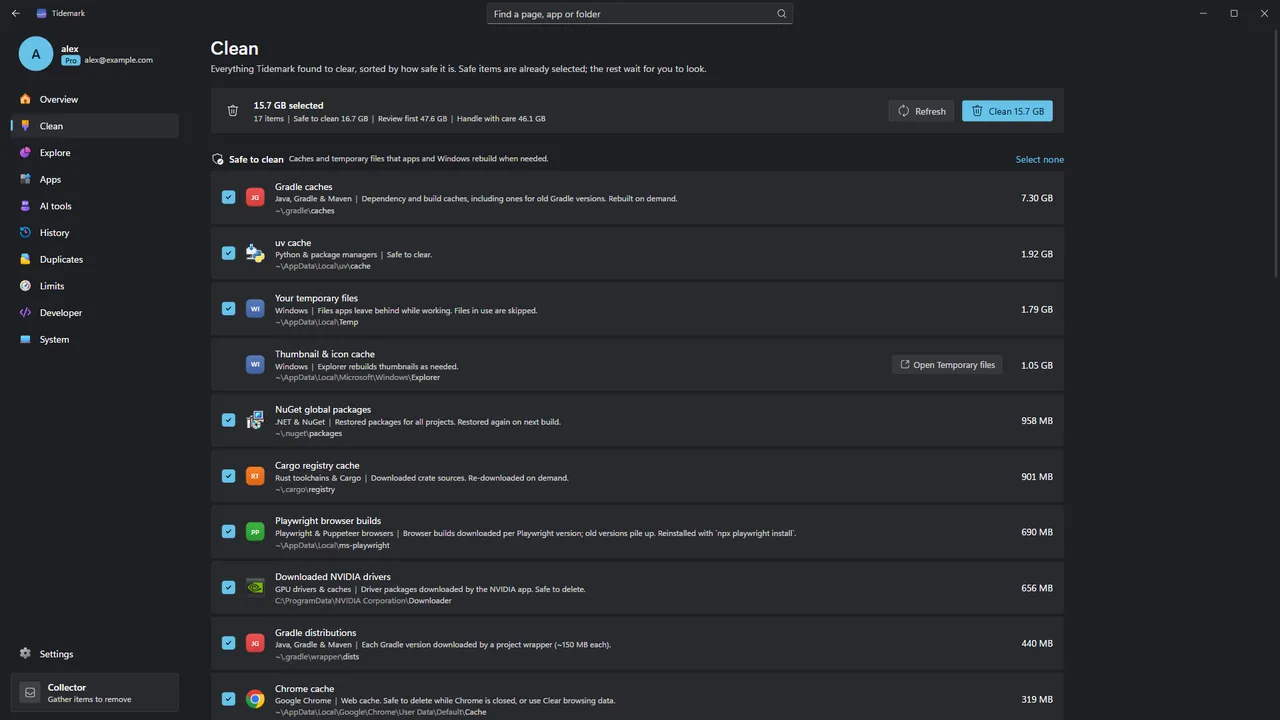
Task: Click the search magnifier icon
Action: pos(782,14)
